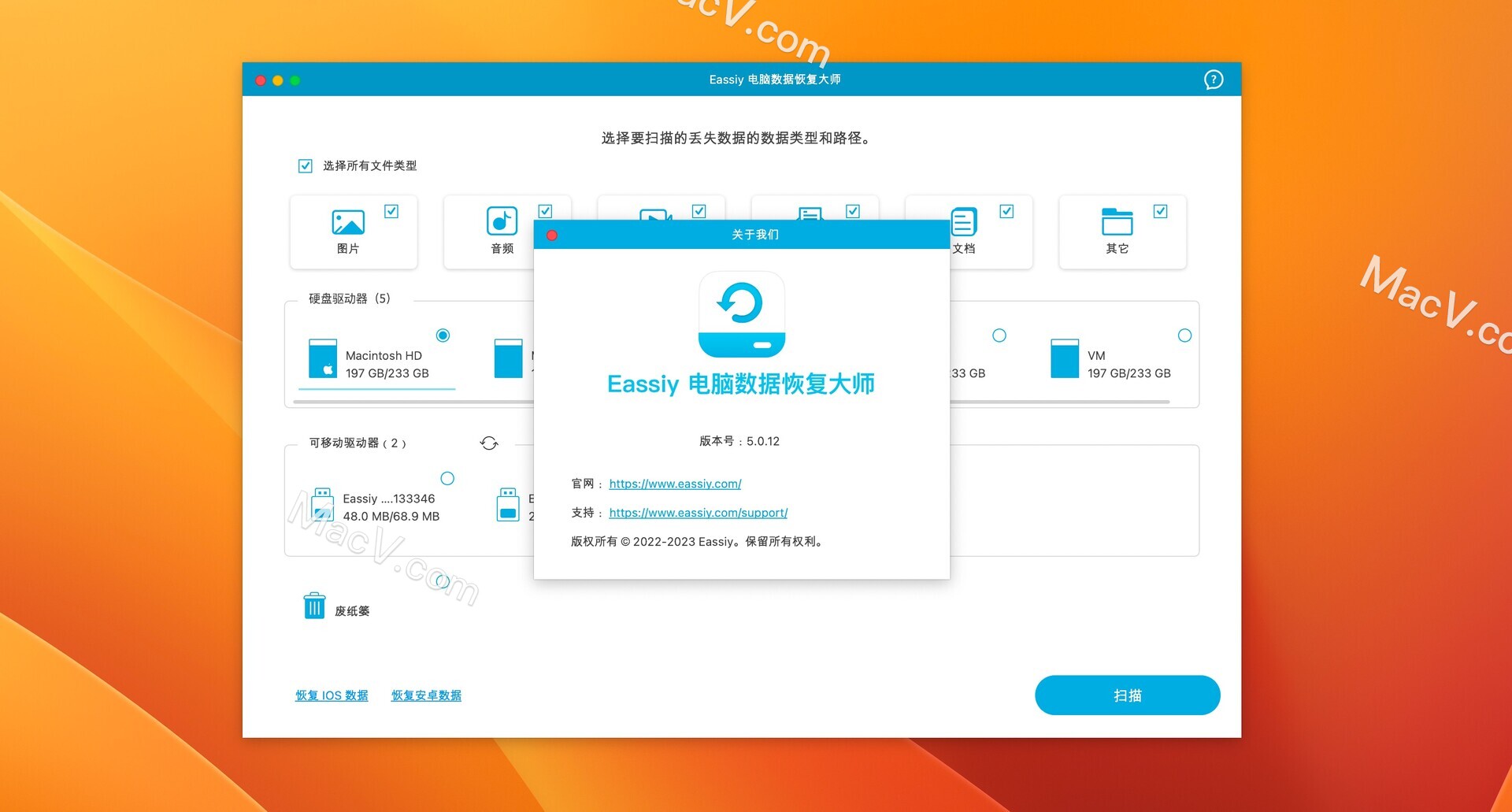Click the Macintosh HD drive icon
Image resolution: width=1512 pixels, height=812 pixels.
click(323, 358)
